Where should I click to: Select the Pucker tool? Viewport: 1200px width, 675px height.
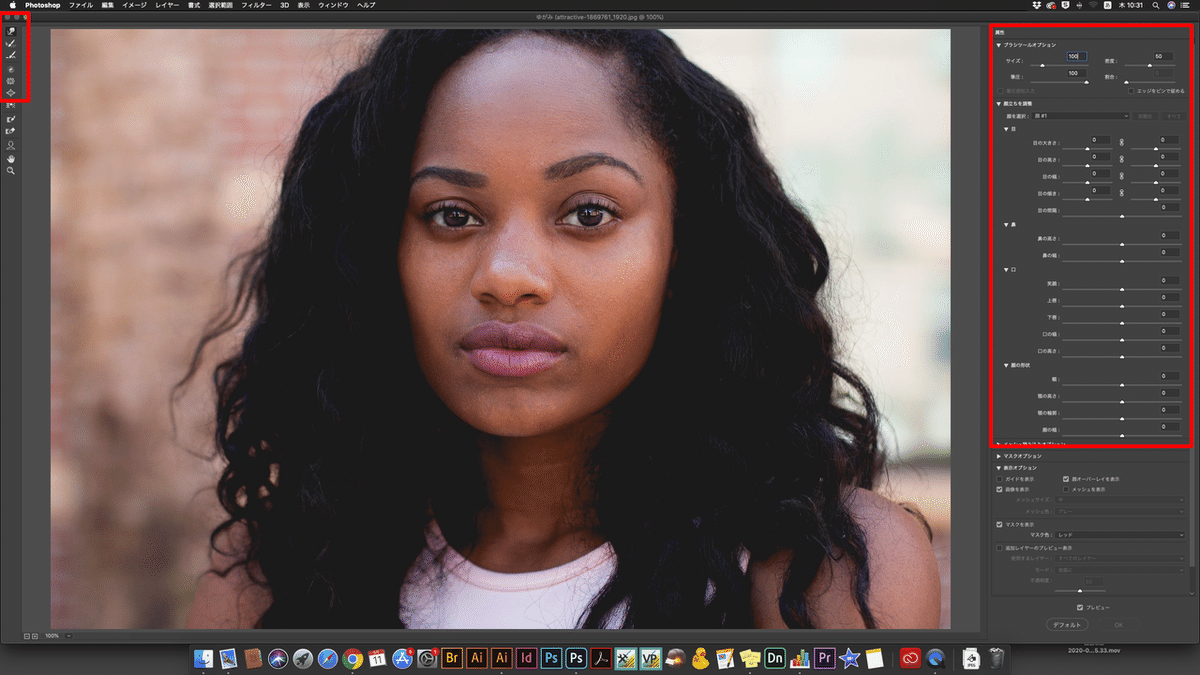(x=11, y=81)
